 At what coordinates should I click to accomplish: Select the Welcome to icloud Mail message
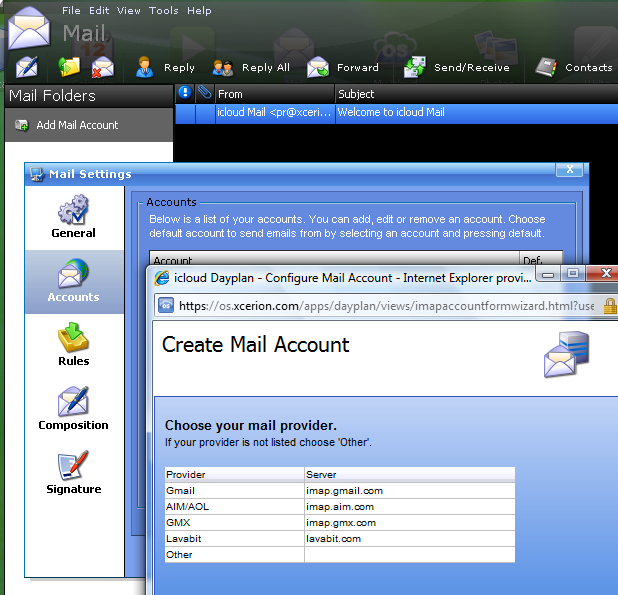point(396,113)
